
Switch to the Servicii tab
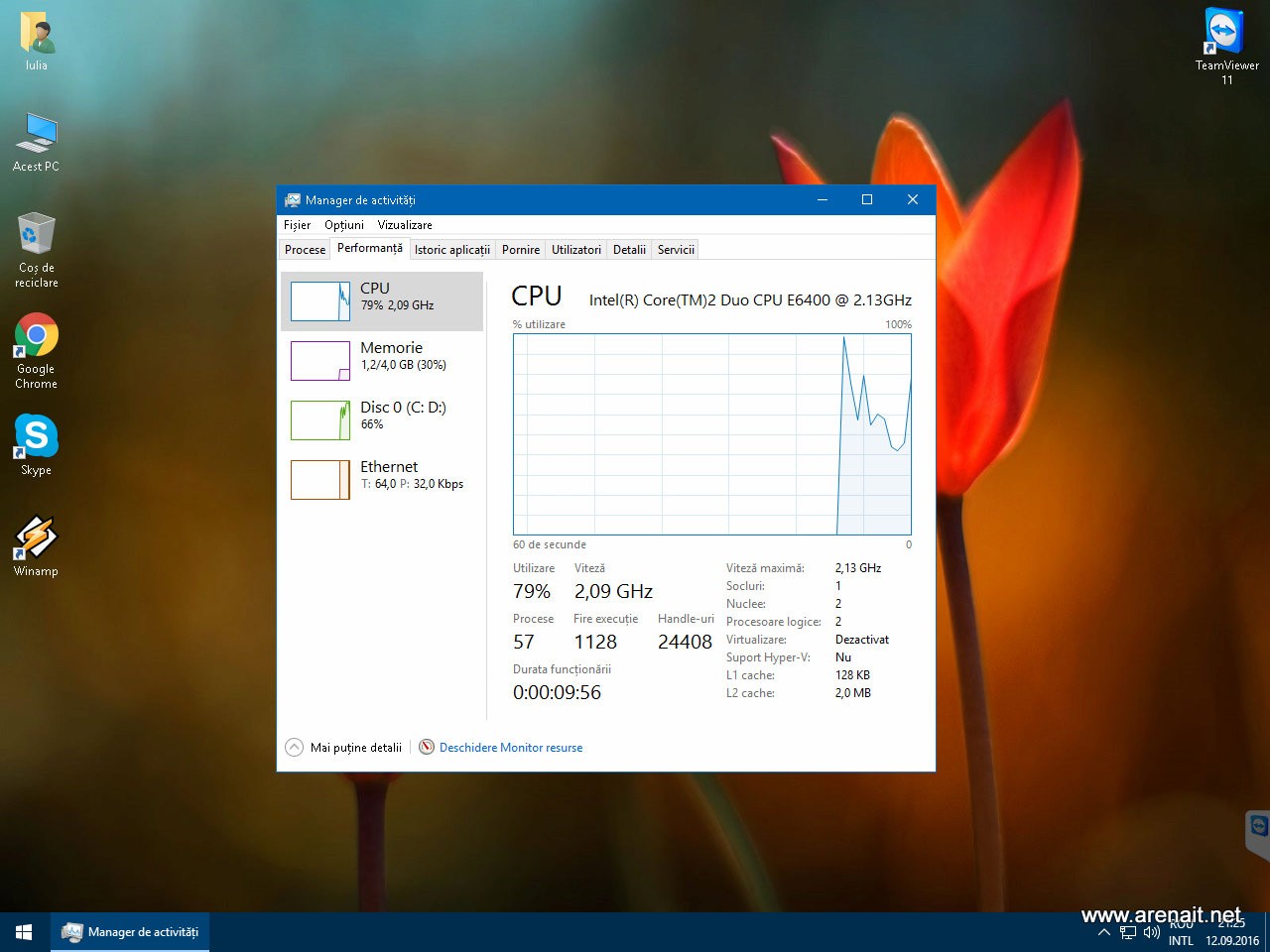[676, 250]
